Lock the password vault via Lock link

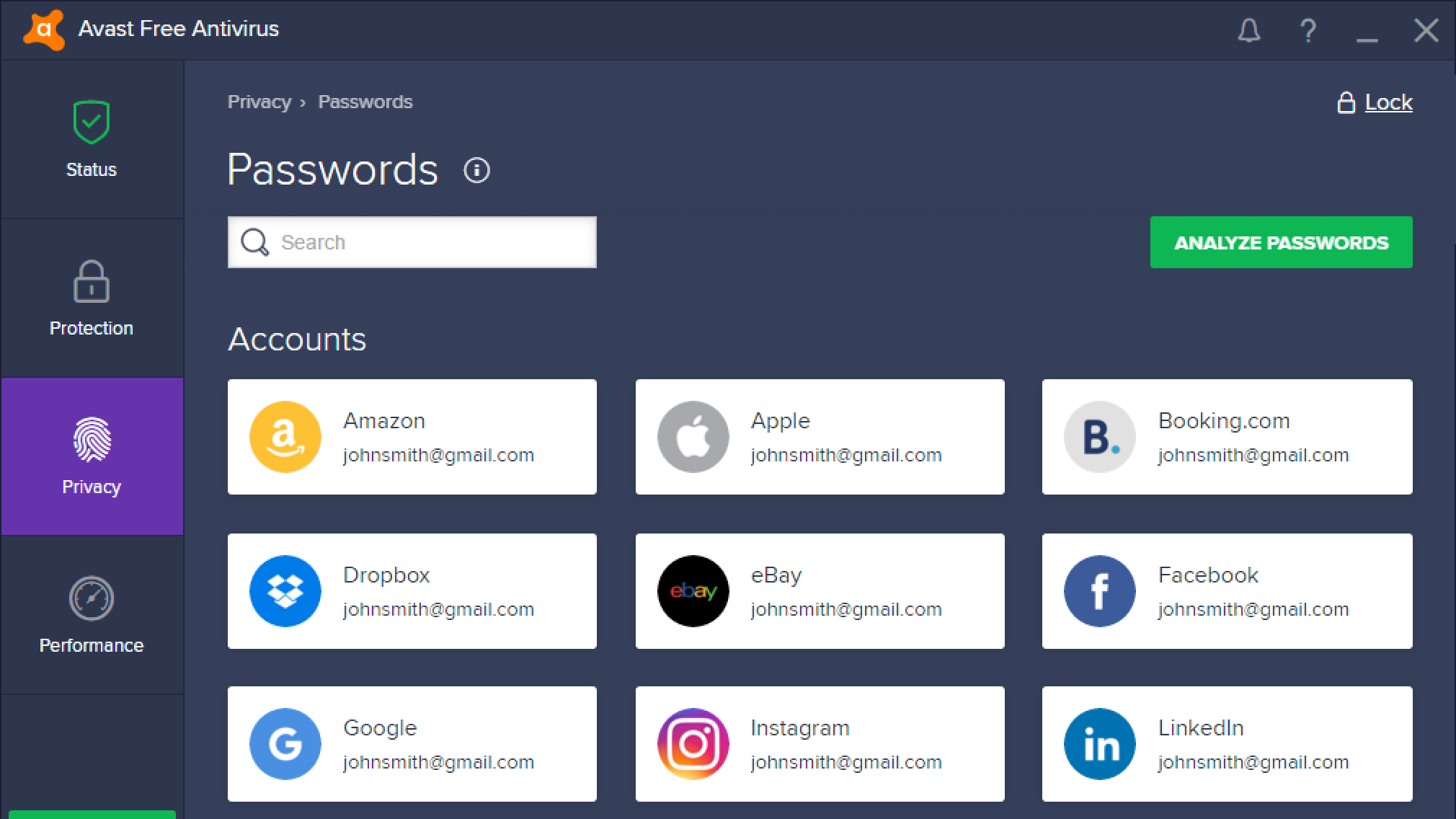tap(1388, 102)
